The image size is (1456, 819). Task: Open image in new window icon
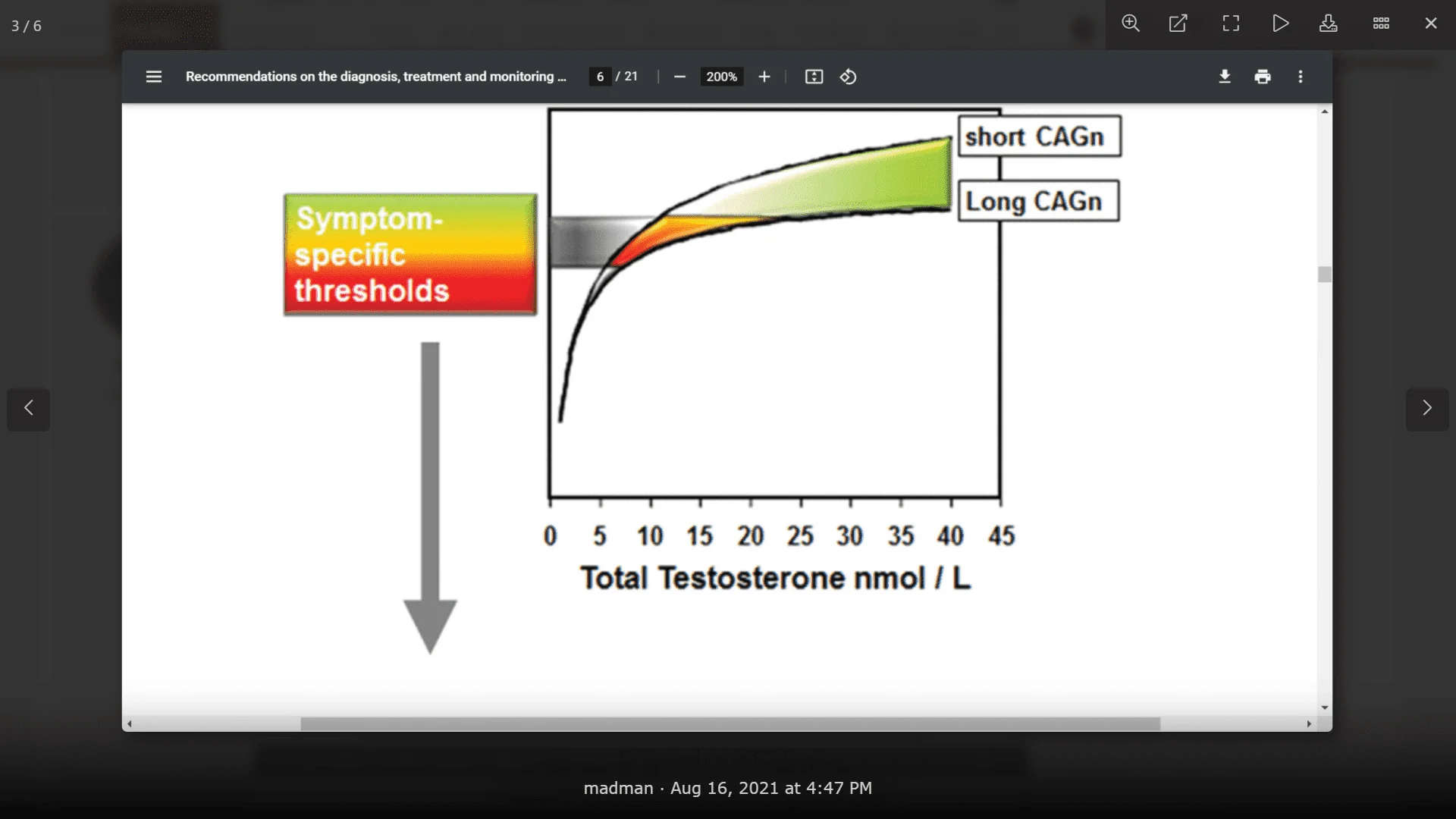(x=1178, y=24)
